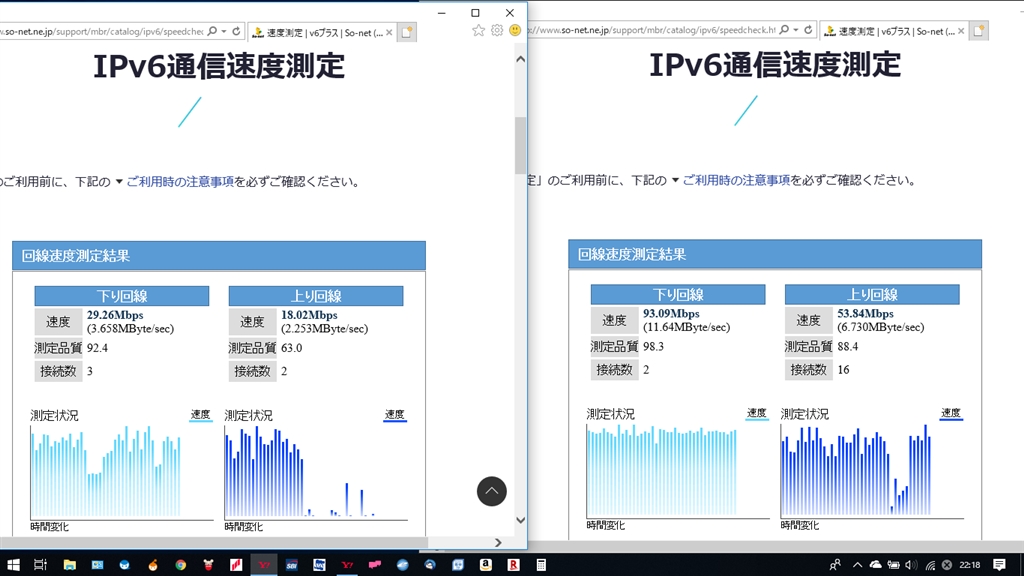Click 測定品質 value 63.0 in the left window
Screen dimensions: 1024x576
[291, 348]
